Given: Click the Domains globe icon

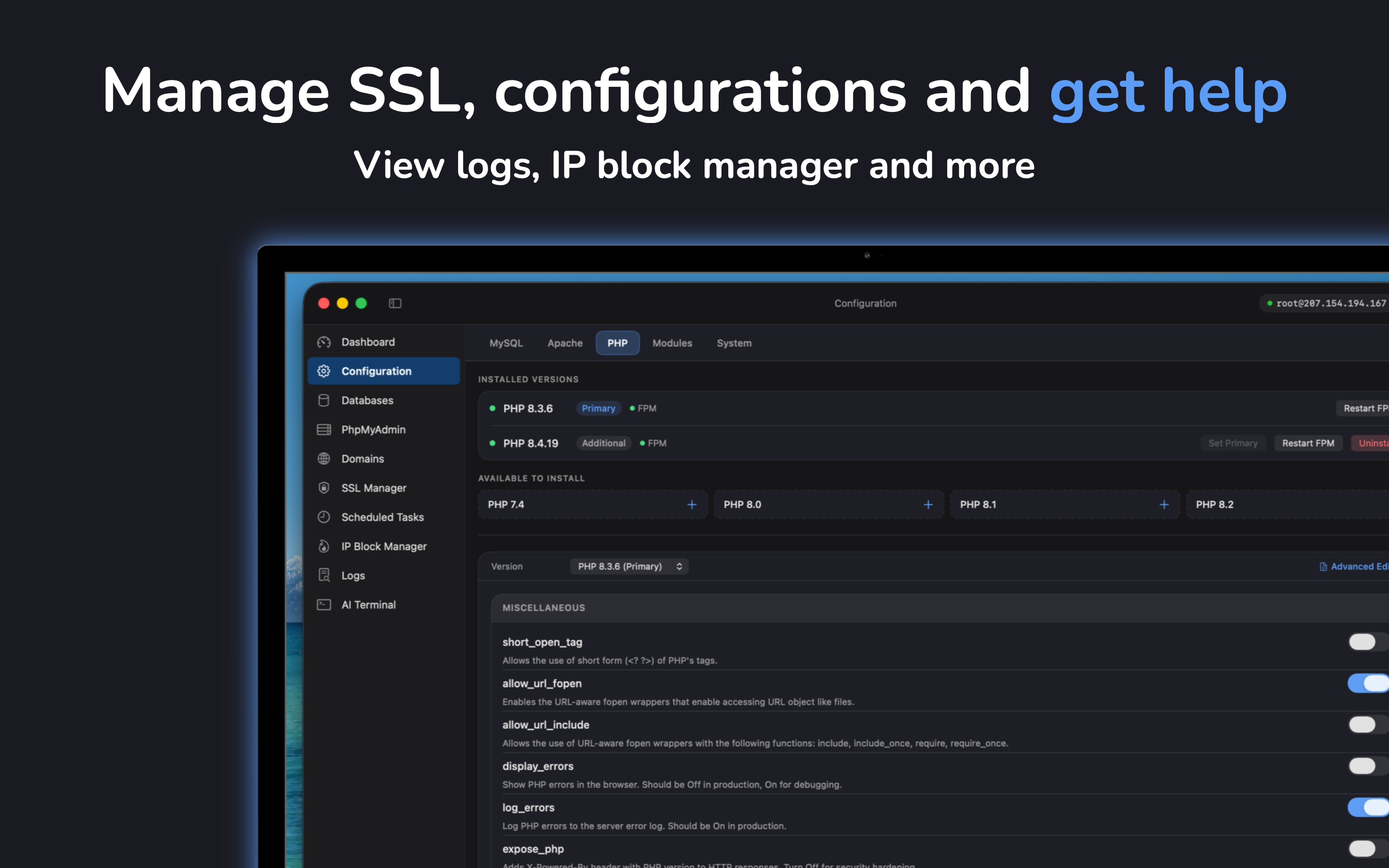Looking at the screenshot, I should tap(324, 459).
